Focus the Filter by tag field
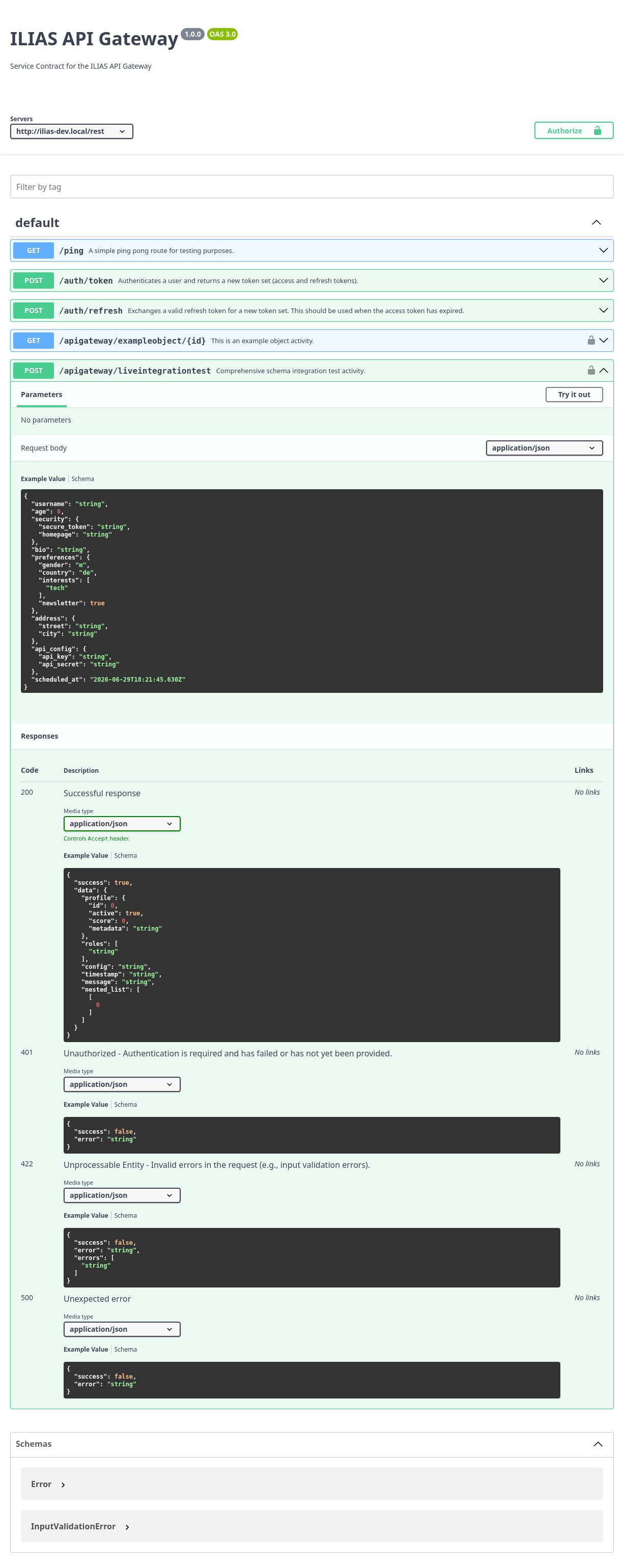 click(x=311, y=187)
